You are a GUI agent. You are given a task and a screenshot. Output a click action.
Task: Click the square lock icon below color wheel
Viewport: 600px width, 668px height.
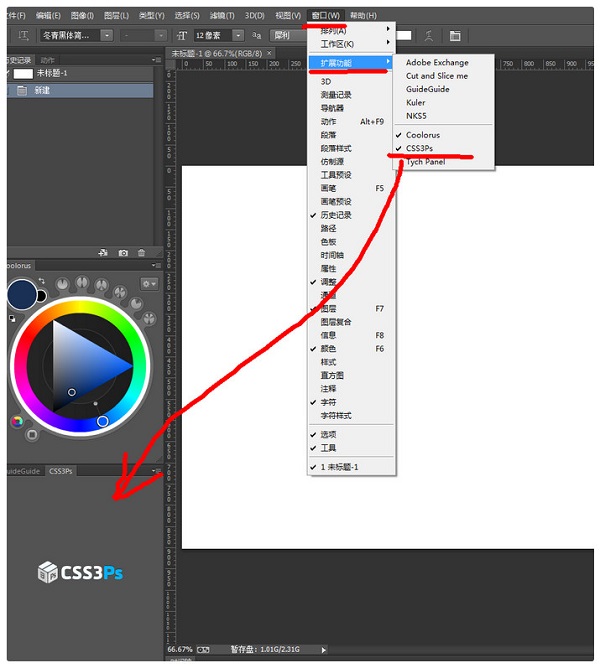tap(32, 435)
